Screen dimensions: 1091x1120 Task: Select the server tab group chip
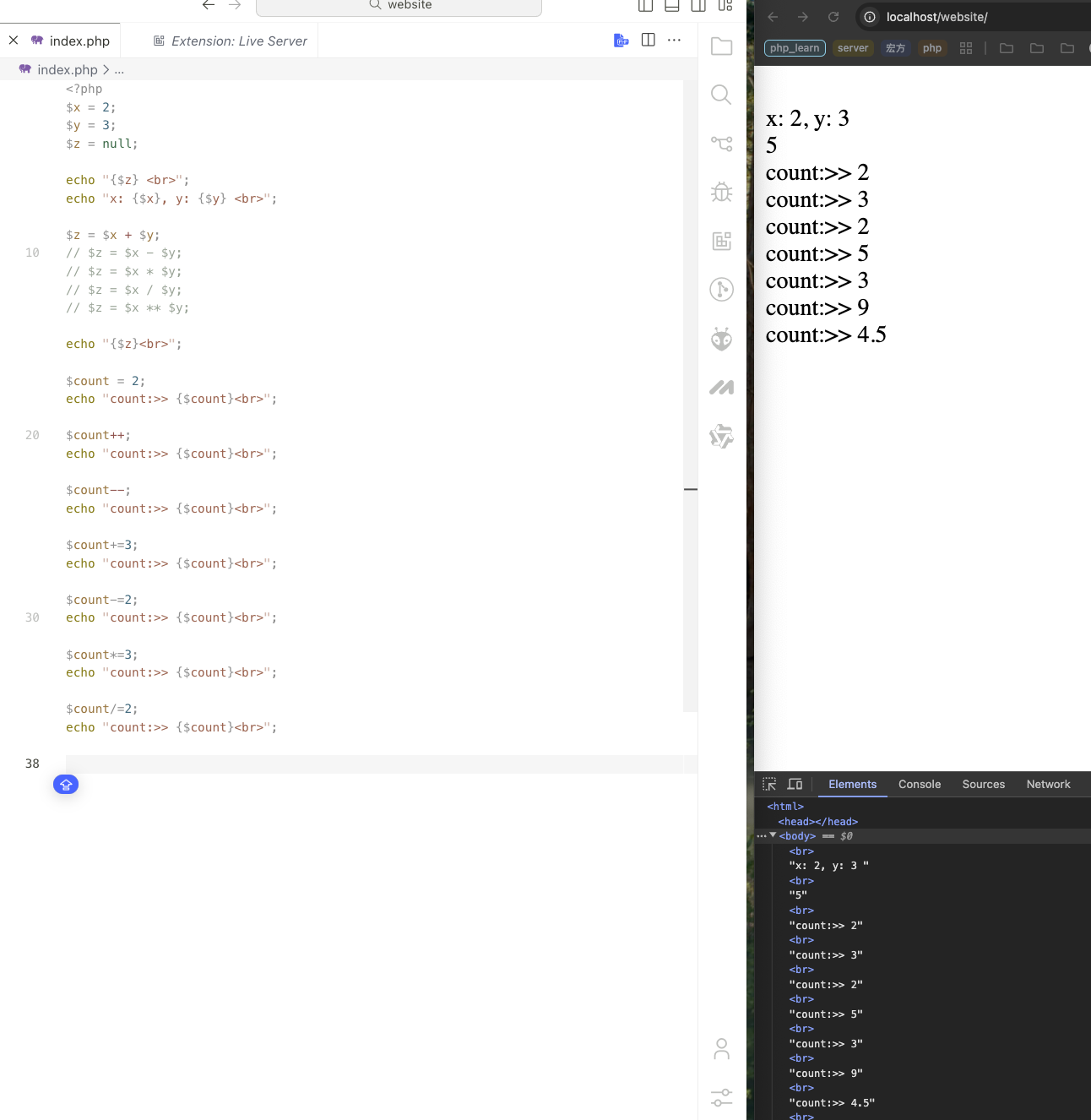pos(853,48)
